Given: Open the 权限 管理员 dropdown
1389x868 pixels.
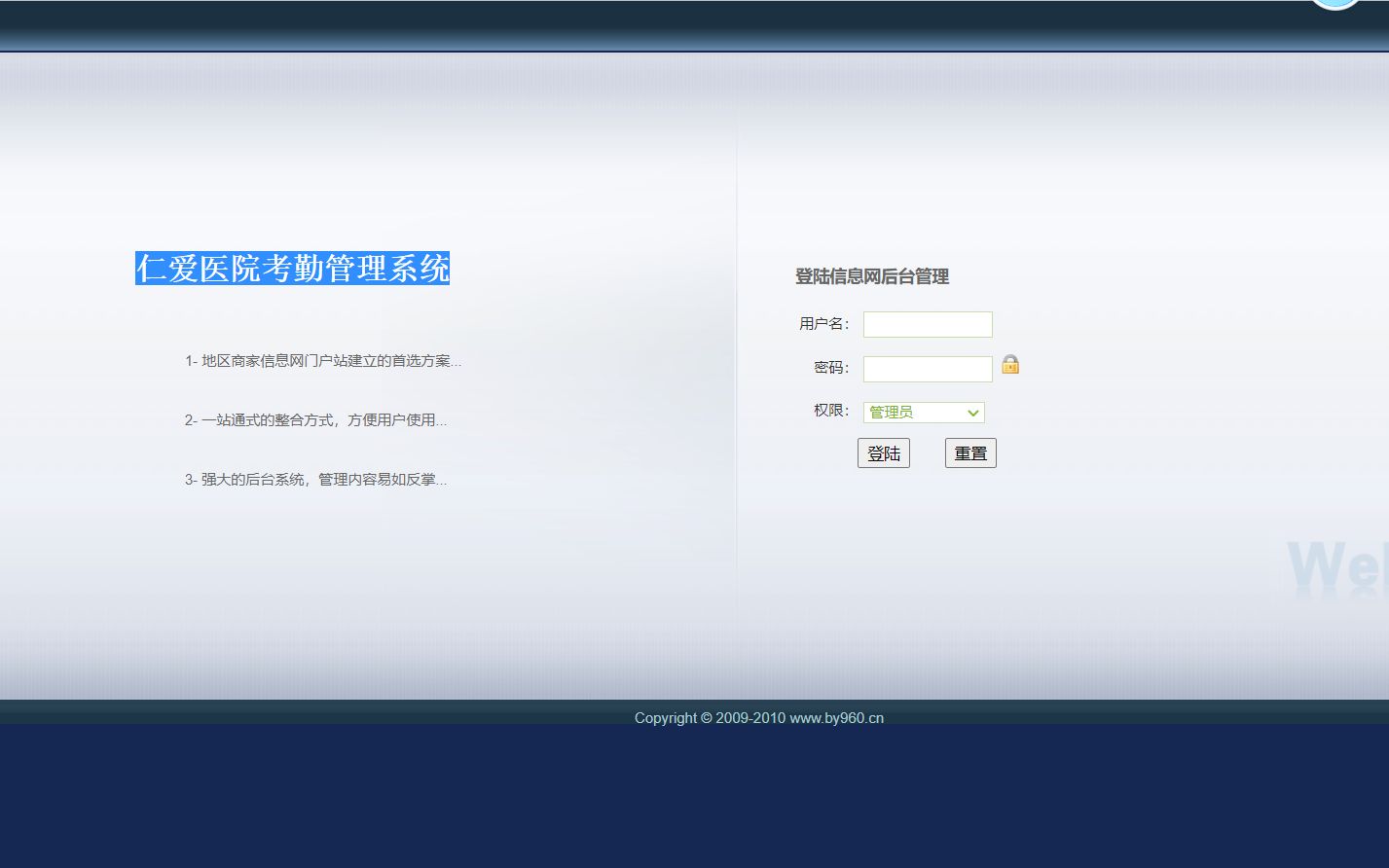Looking at the screenshot, I should 924,413.
